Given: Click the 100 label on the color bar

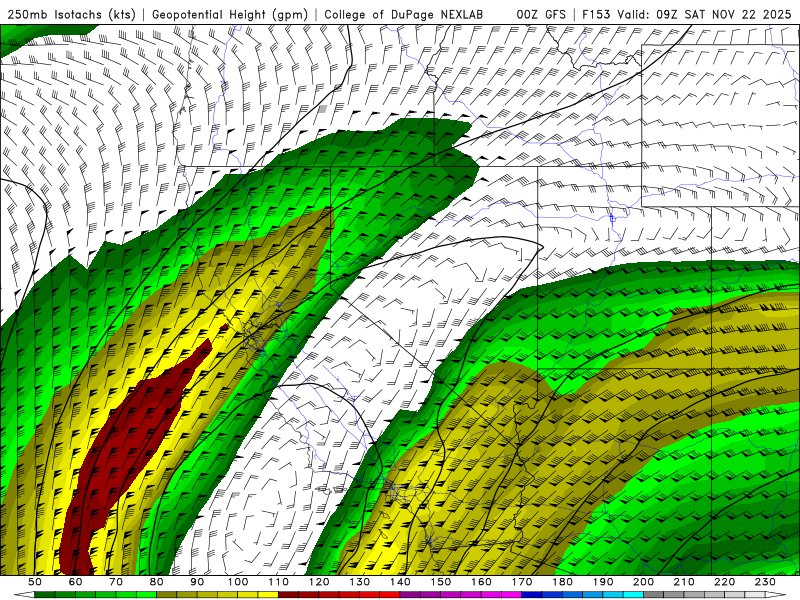Looking at the screenshot, I should point(238,582).
